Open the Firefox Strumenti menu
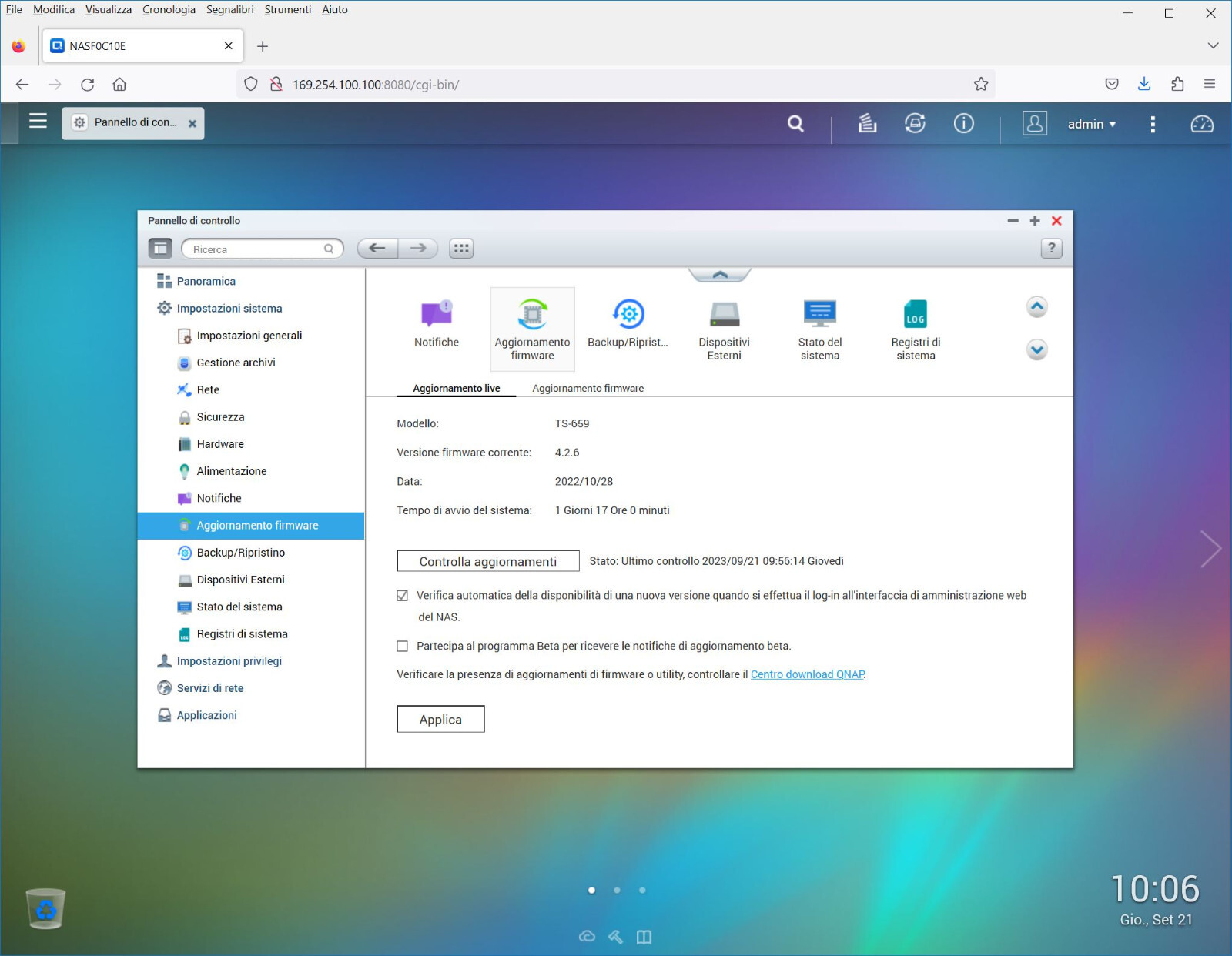Image resolution: width=1232 pixels, height=956 pixels. [x=288, y=9]
